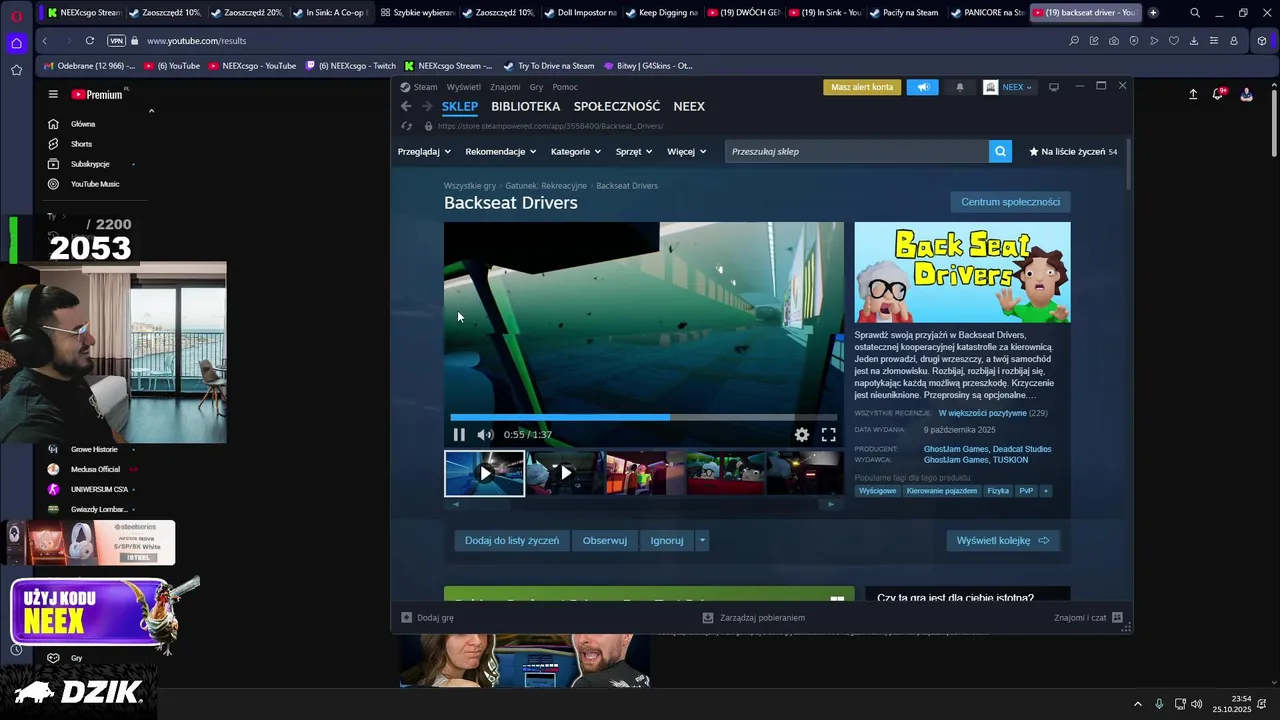Open the Wszystkie gry breadcrumb
Viewport: 1280px width, 720px height.
470,186
